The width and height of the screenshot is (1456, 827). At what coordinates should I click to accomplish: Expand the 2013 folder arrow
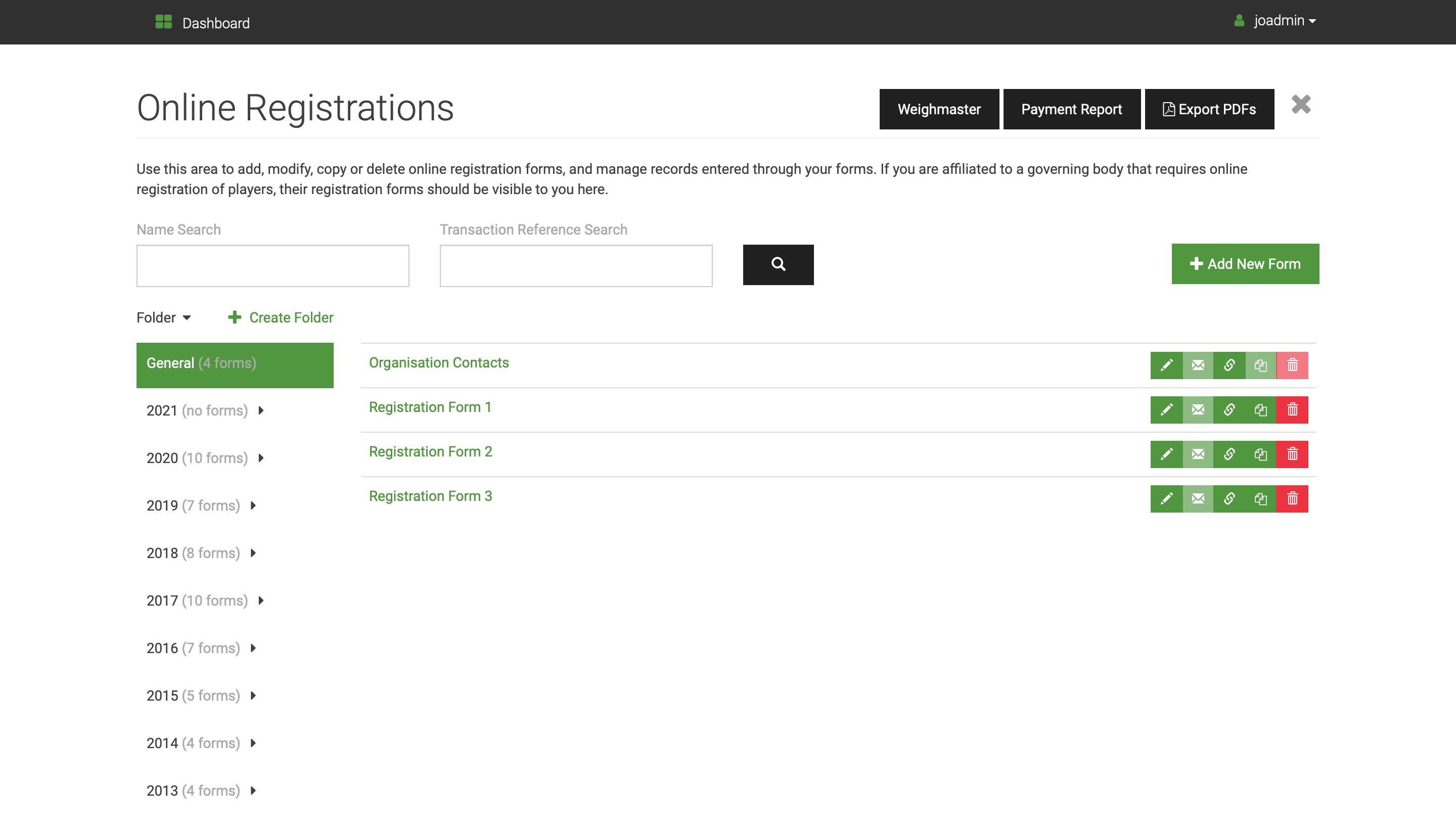click(253, 791)
